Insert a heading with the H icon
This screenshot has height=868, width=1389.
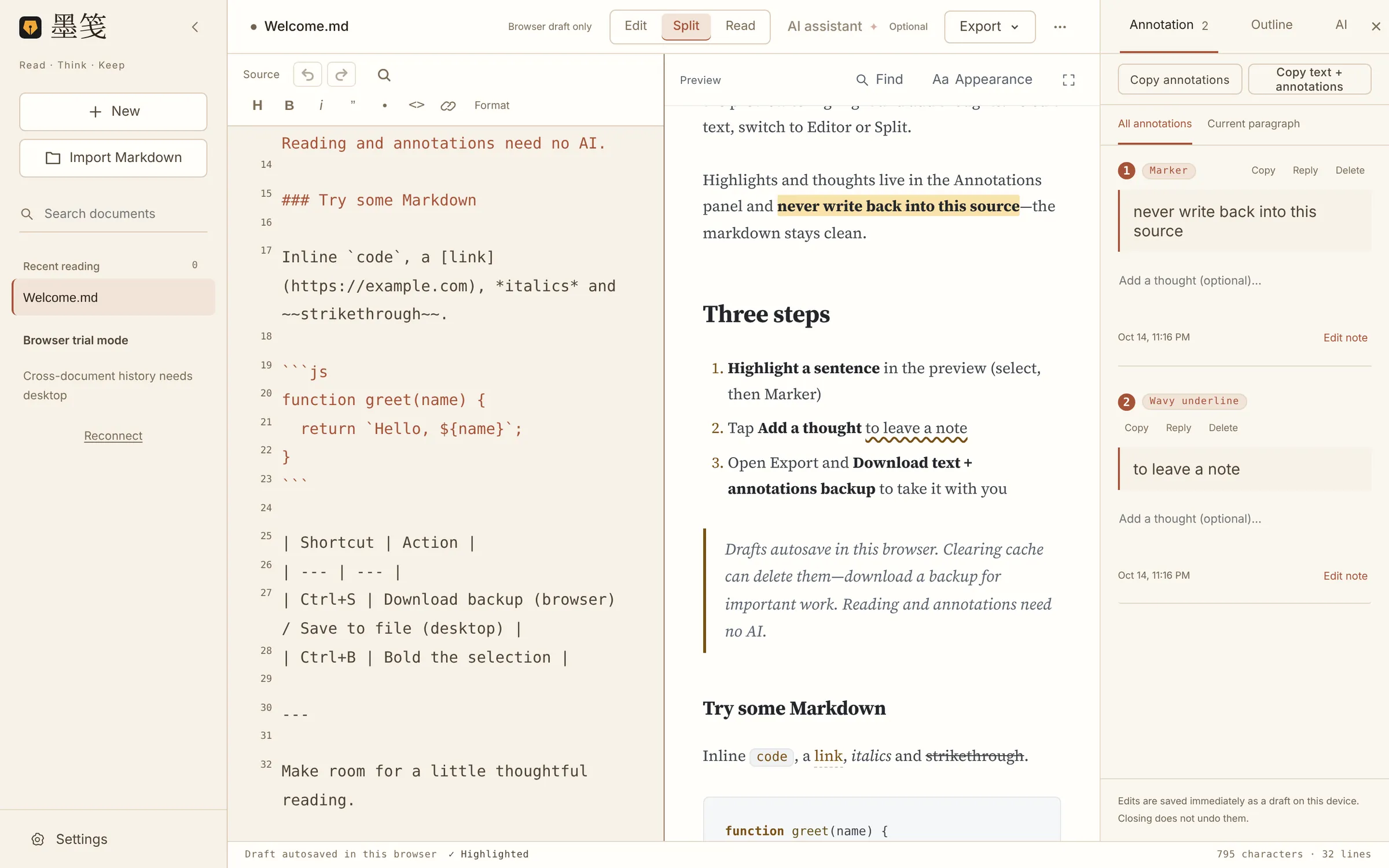pos(258,105)
